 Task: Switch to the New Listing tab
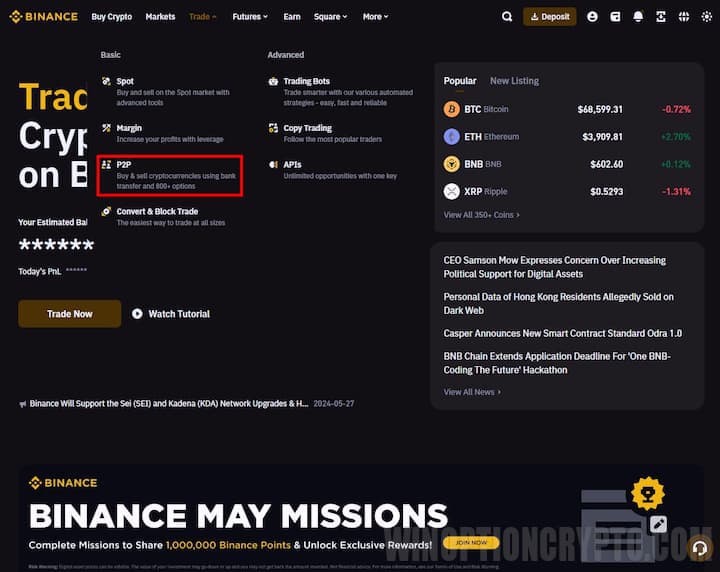coord(514,81)
